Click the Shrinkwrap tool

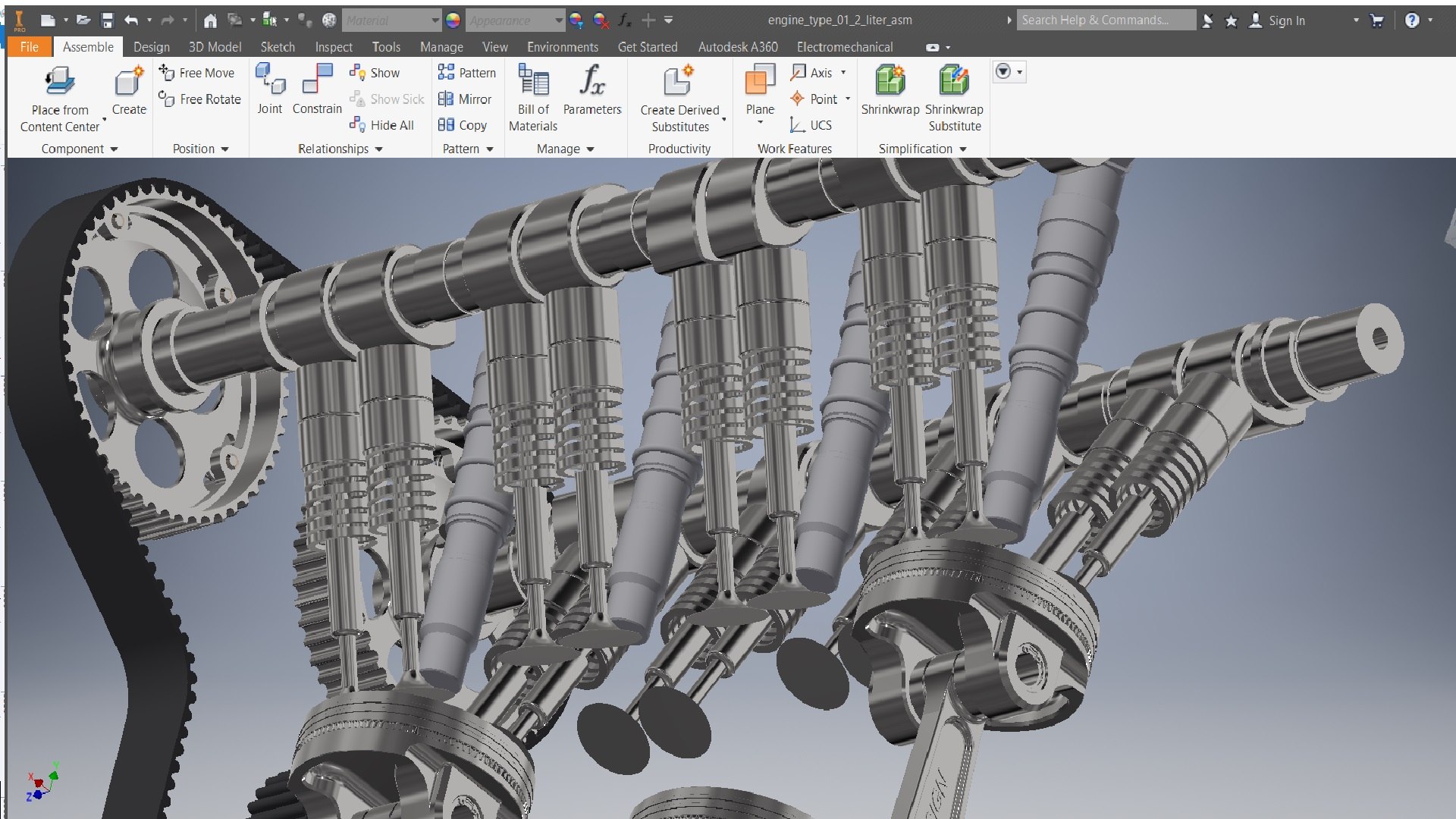(890, 91)
